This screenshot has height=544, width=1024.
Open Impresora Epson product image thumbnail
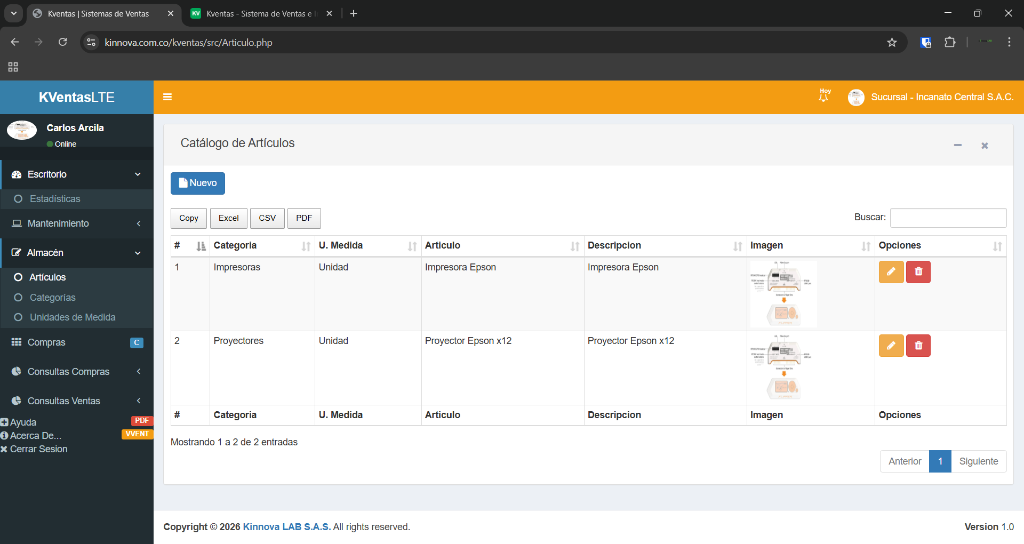pyautogui.click(x=783, y=294)
